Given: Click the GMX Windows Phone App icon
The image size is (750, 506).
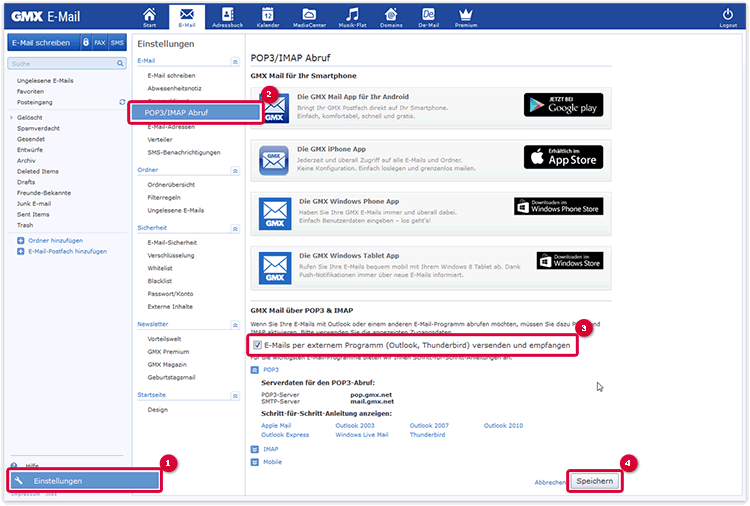Looking at the screenshot, I should pos(275,214).
